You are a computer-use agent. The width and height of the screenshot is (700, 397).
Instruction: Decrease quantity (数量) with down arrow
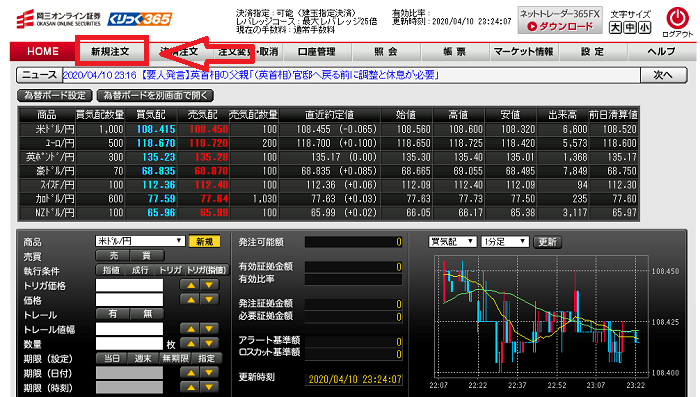coord(209,343)
